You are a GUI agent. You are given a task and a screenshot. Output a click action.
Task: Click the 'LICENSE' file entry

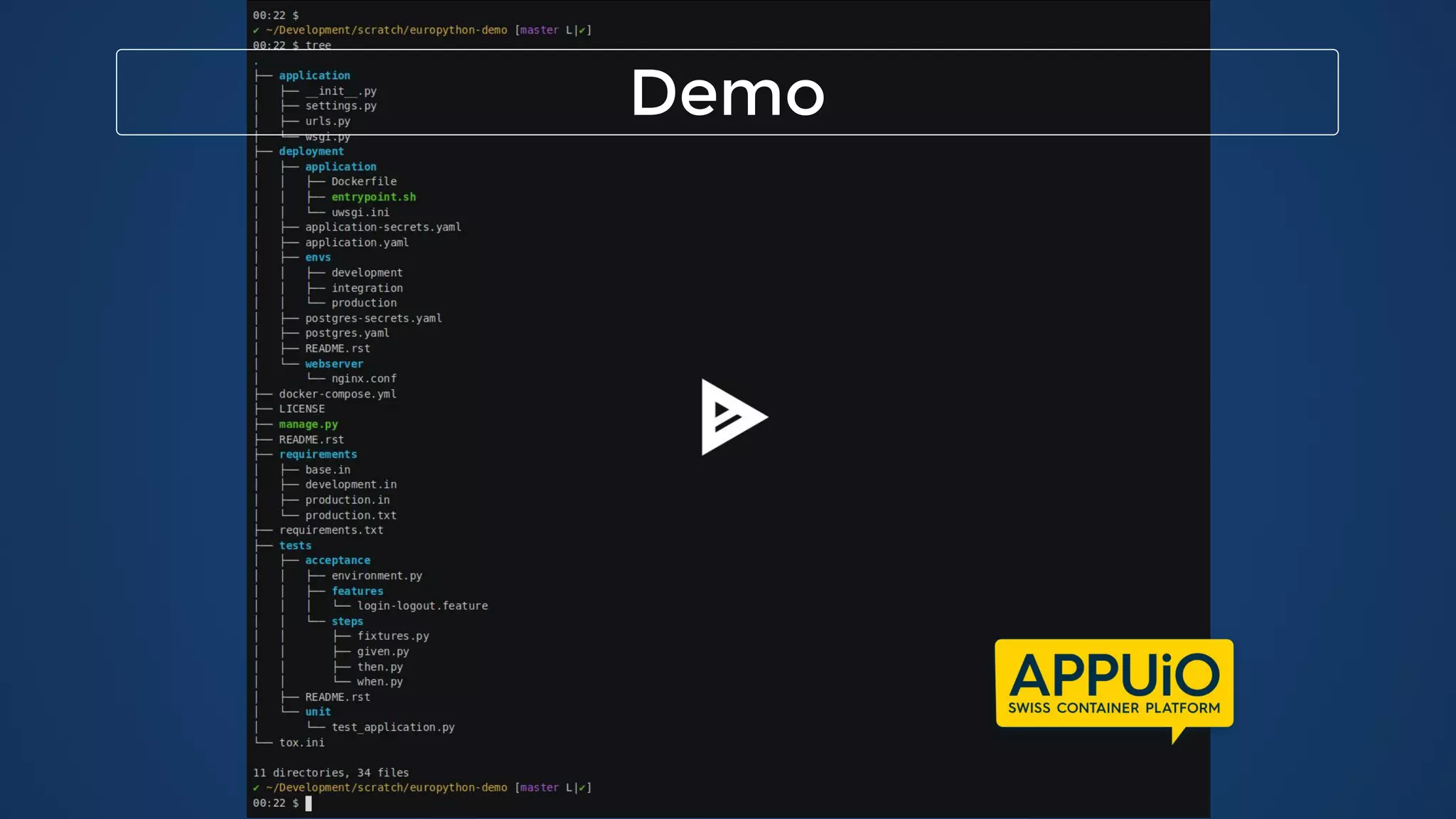click(x=302, y=409)
